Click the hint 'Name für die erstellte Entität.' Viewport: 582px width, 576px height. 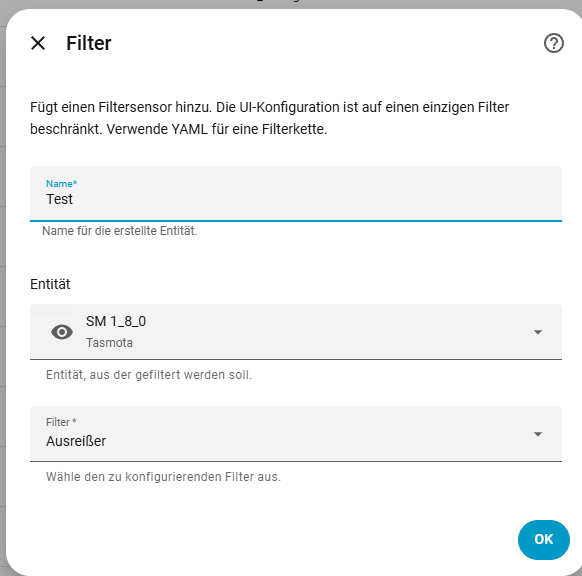(120, 231)
